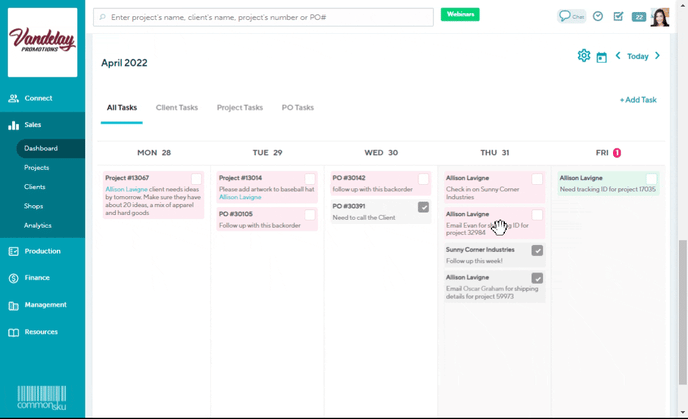688x419 pixels.
Task: Switch to the Client Tasks tab
Action: (x=177, y=107)
